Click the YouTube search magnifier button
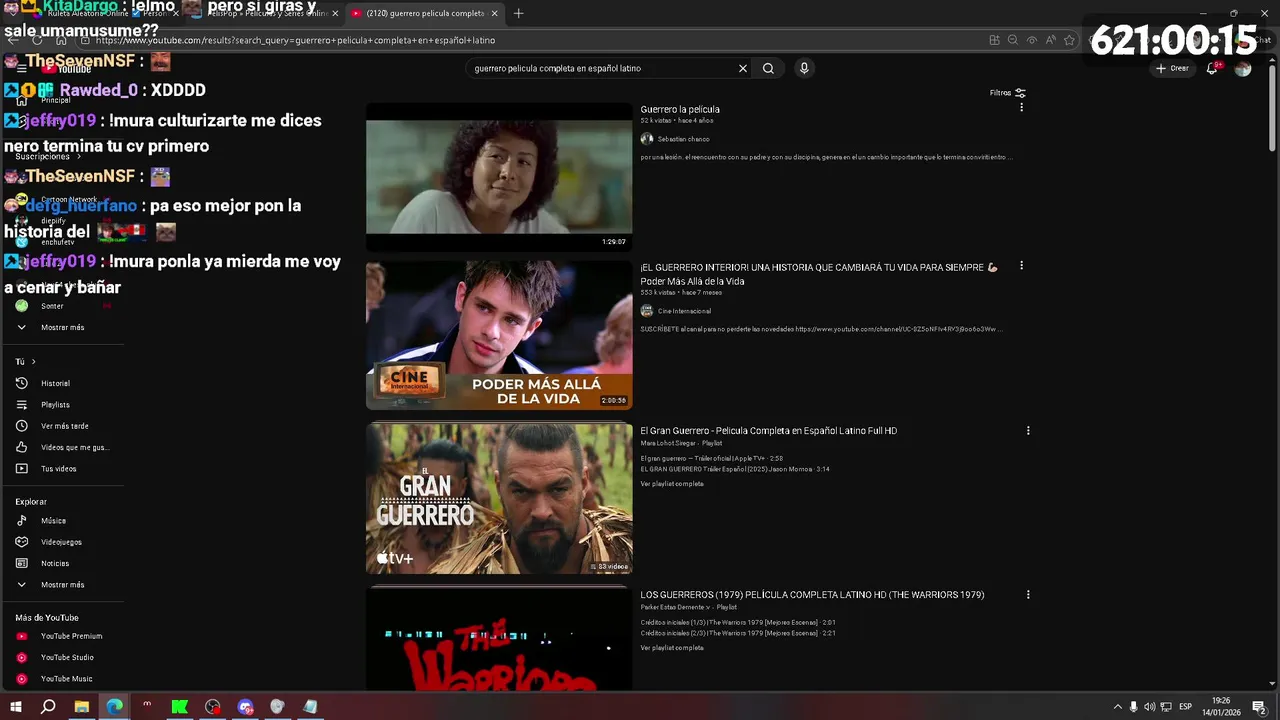1280x720 pixels. tap(768, 68)
